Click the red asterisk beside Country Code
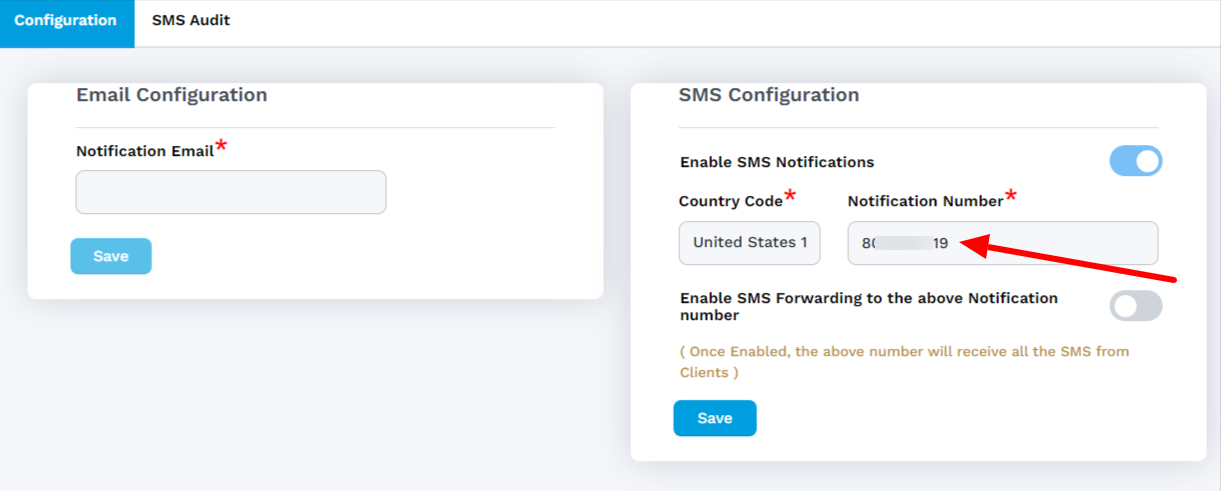 (x=790, y=195)
